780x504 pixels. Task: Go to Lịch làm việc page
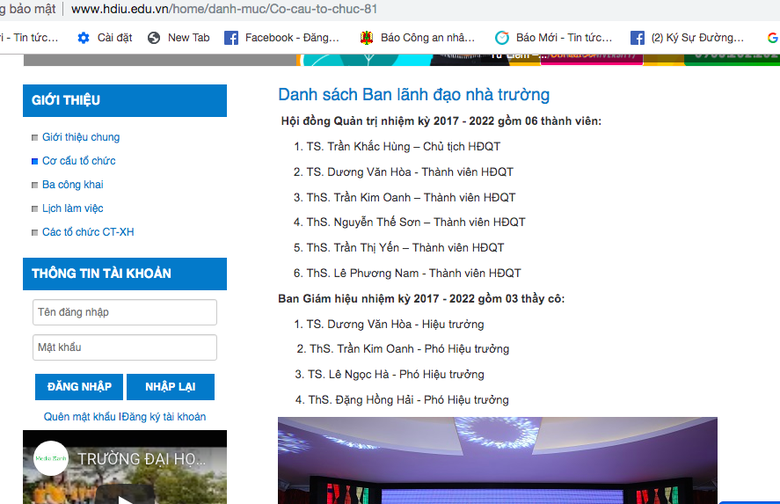[x=72, y=209]
